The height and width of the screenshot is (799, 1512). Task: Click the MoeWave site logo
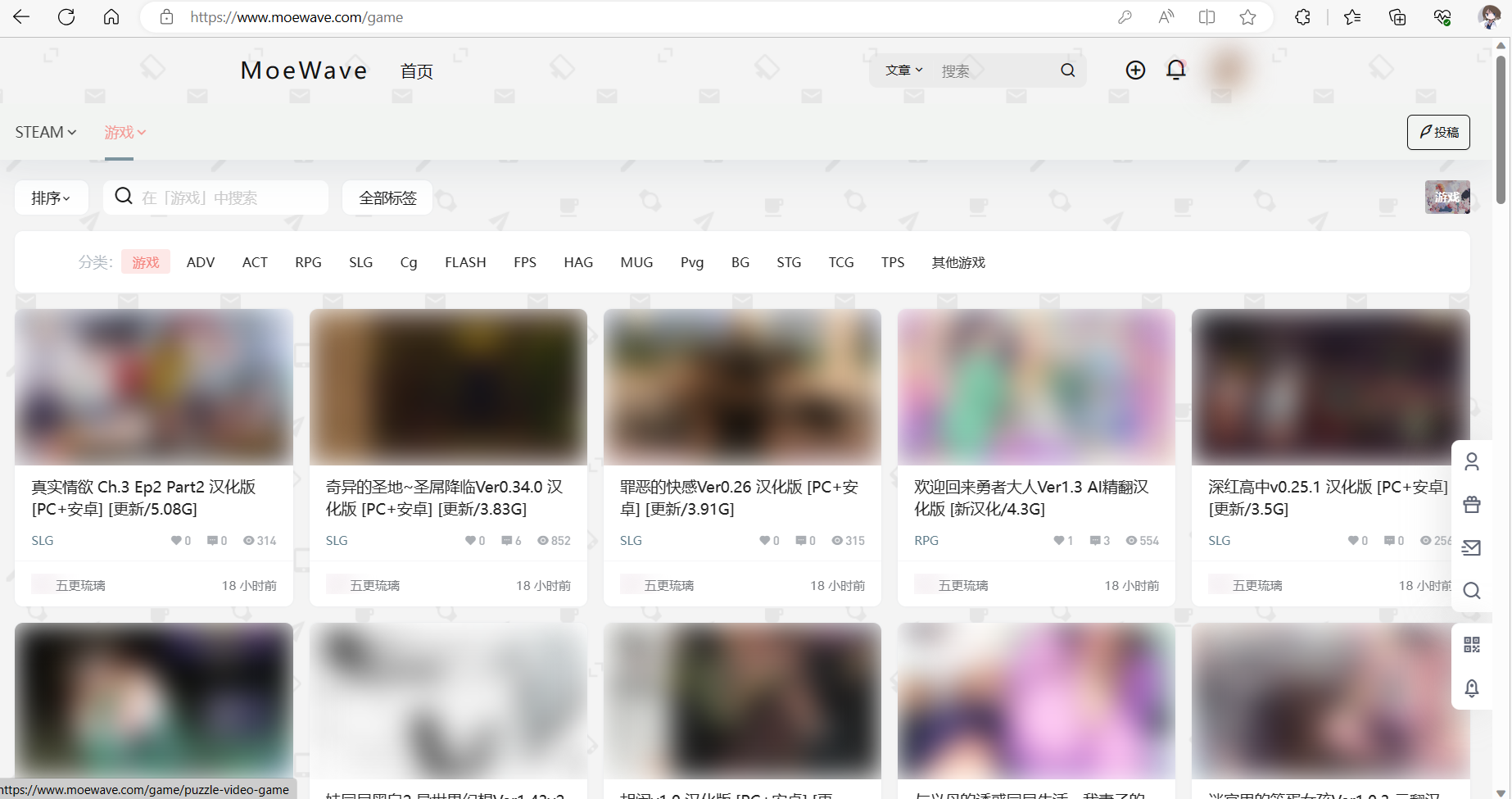(304, 70)
